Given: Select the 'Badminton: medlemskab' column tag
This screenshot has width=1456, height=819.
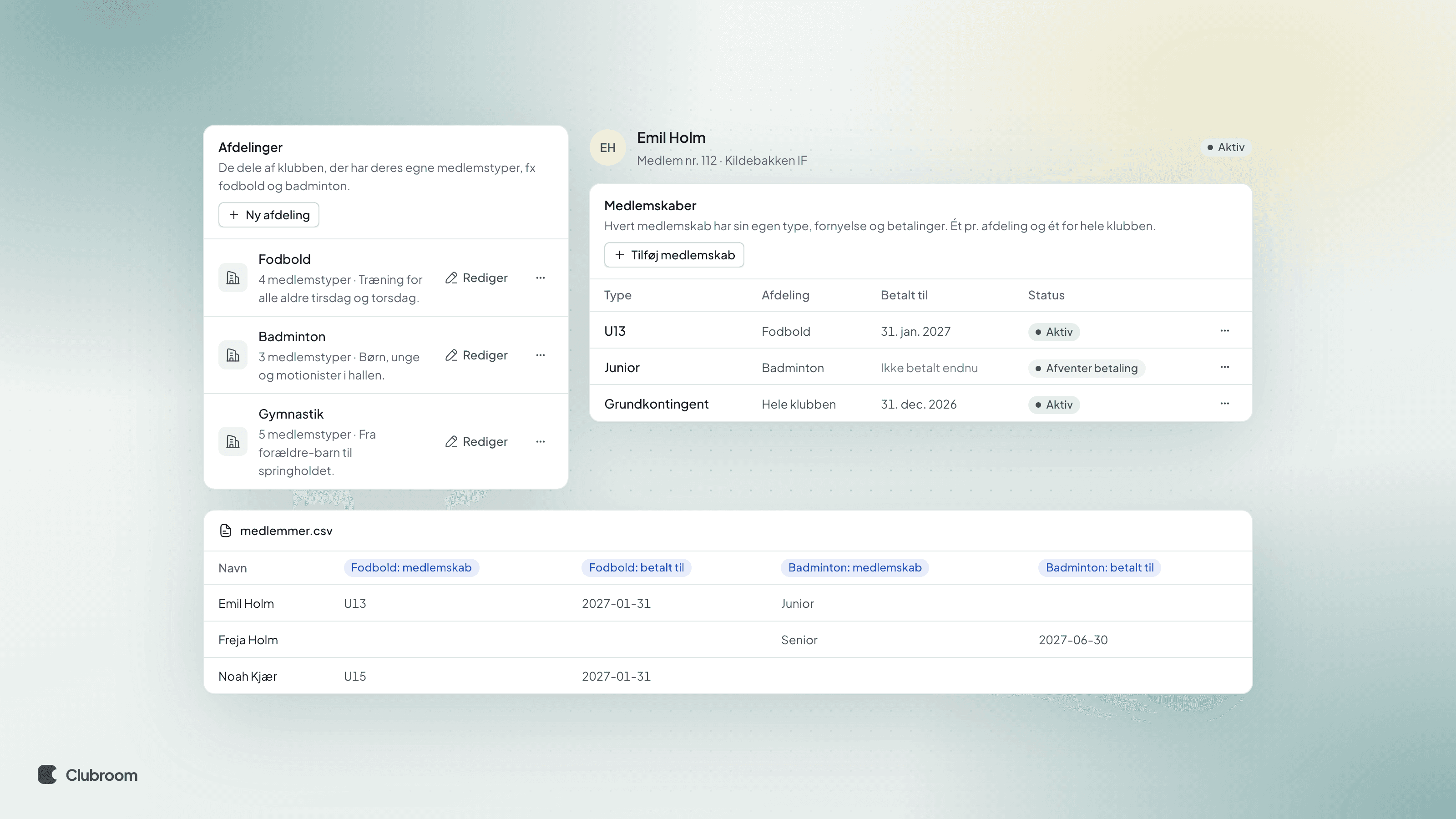Looking at the screenshot, I should (x=854, y=567).
